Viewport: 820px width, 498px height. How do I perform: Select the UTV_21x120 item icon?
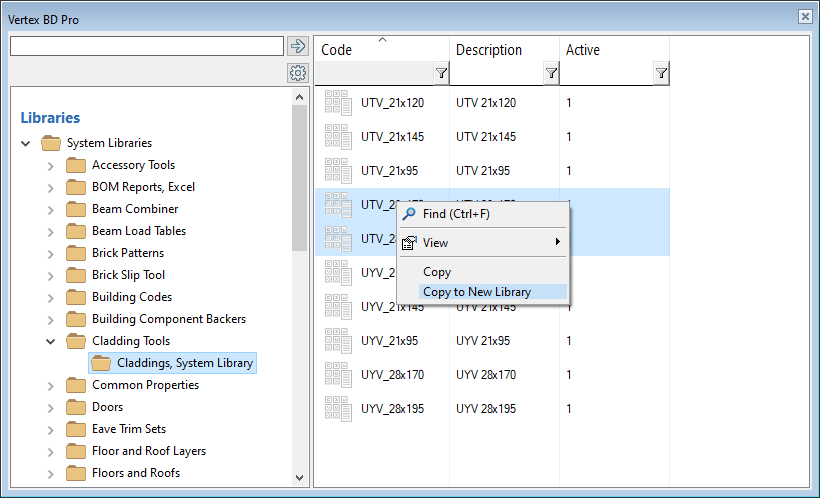(338, 103)
